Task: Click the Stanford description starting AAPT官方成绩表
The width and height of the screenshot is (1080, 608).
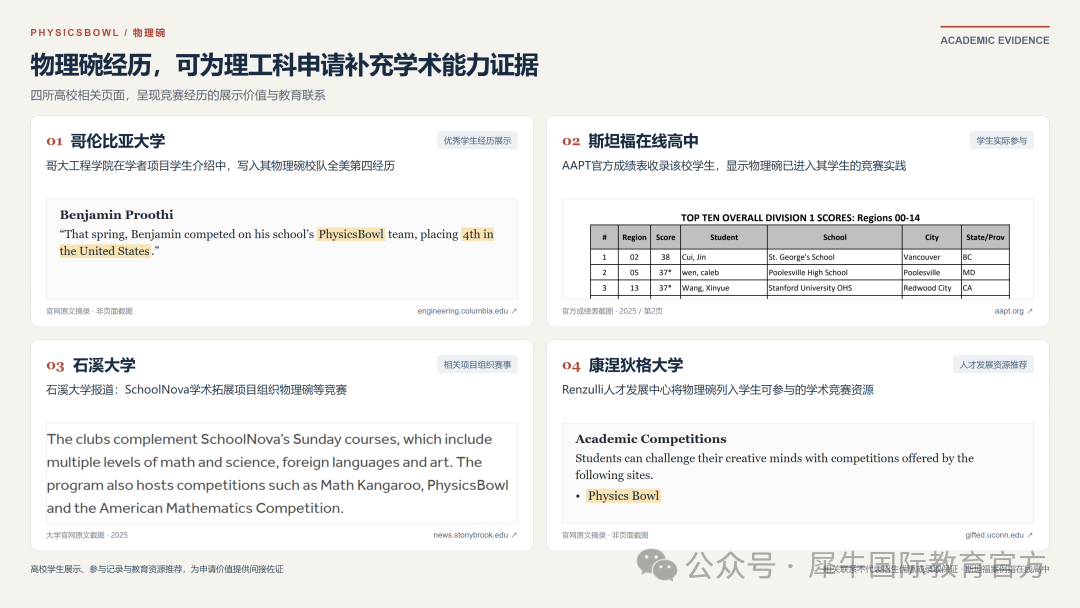Action: point(734,166)
